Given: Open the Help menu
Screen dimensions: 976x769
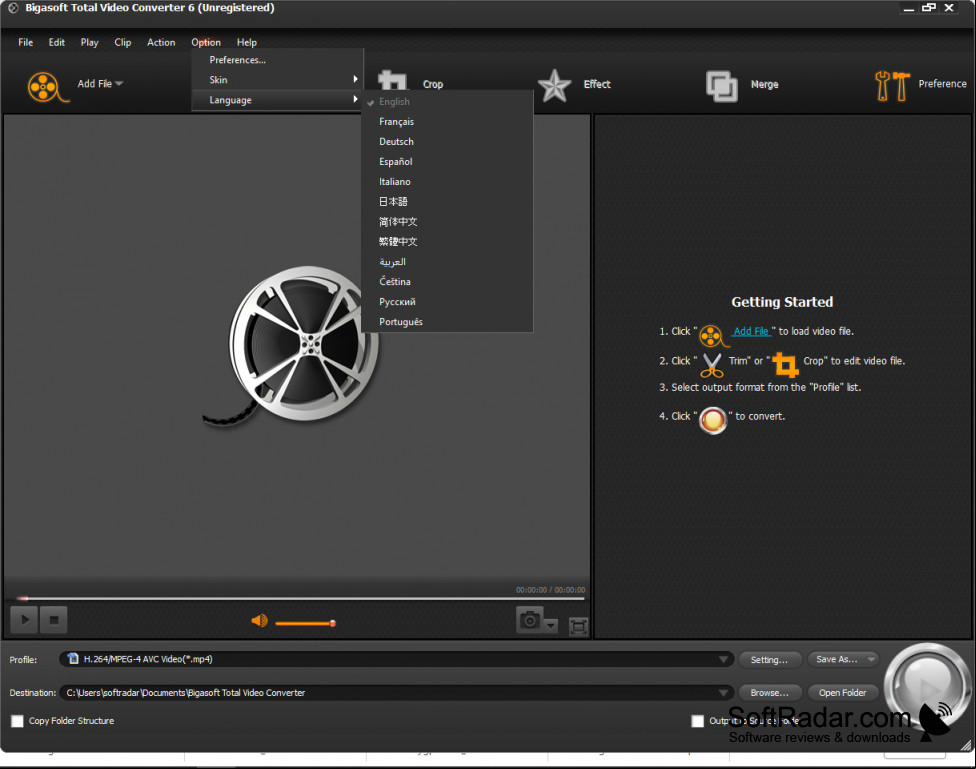Looking at the screenshot, I should [x=246, y=42].
